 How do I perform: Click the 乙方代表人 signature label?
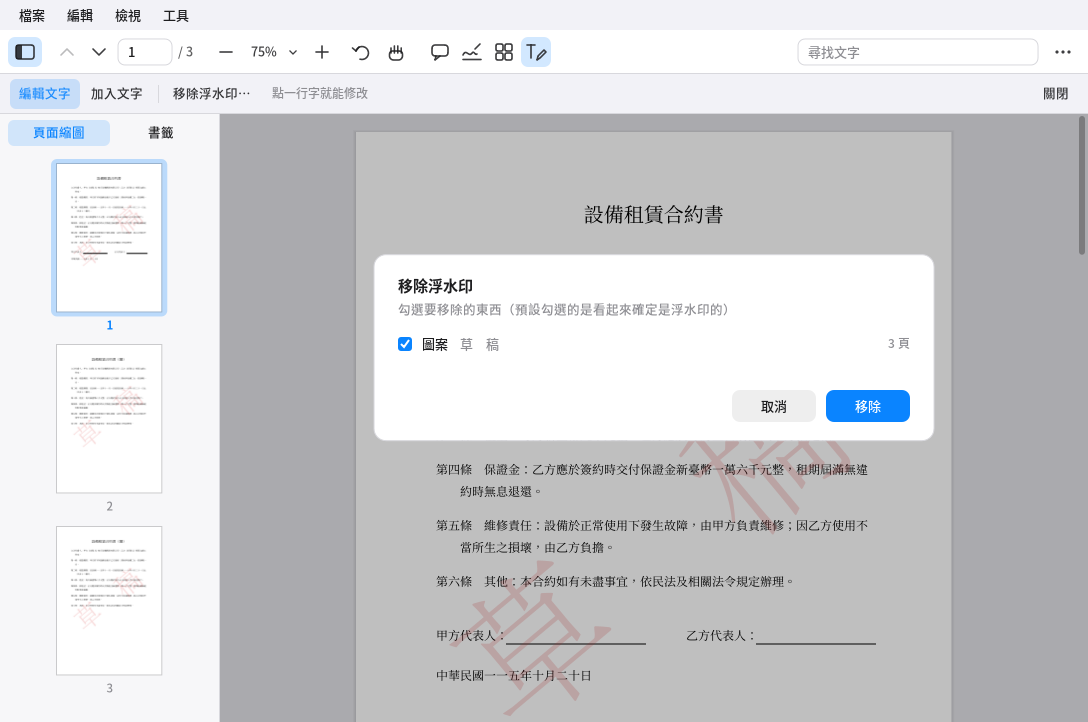(720, 635)
